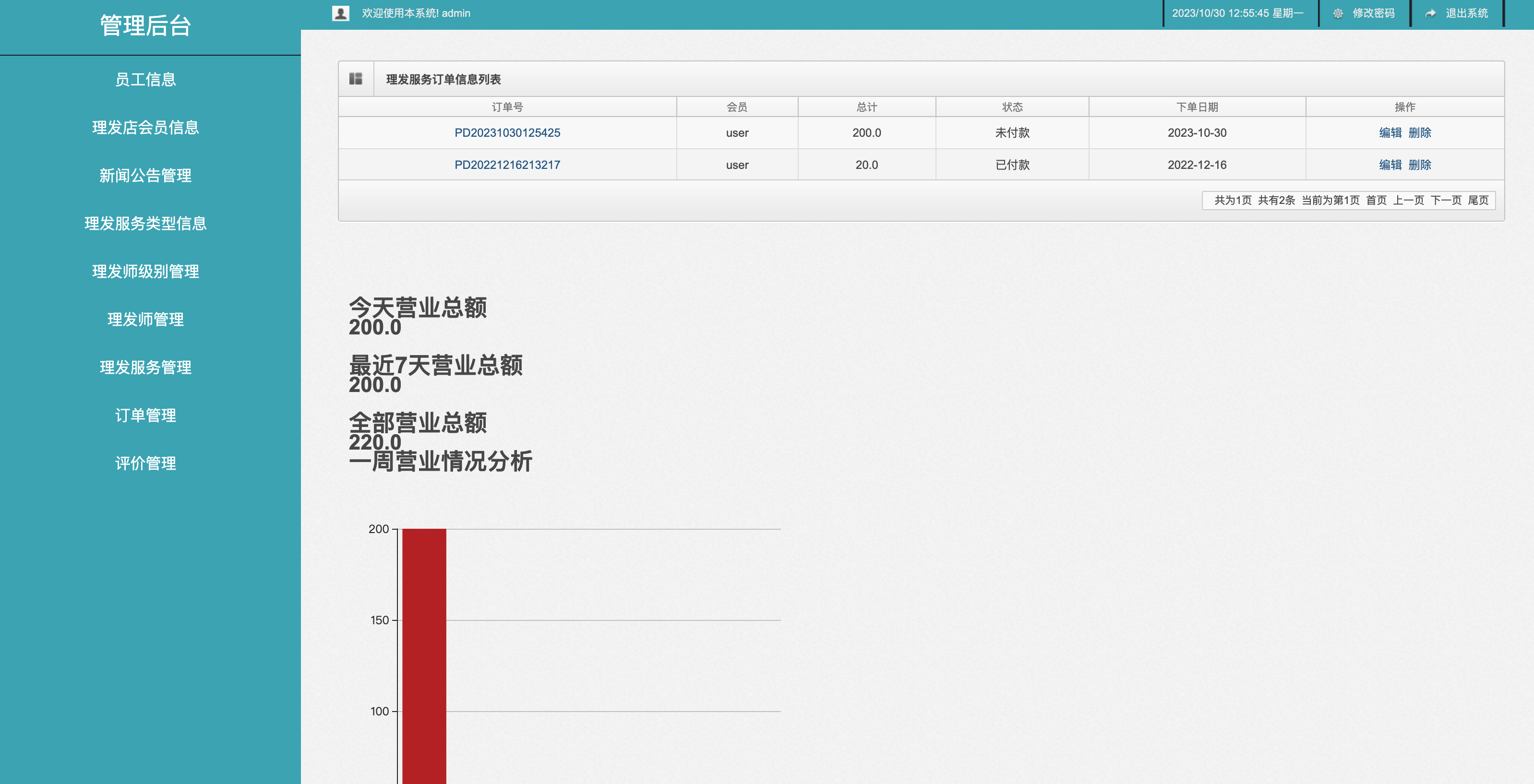Viewport: 1534px width, 784px height.
Task: Open the 员工信息 menu item
Action: [x=146, y=80]
